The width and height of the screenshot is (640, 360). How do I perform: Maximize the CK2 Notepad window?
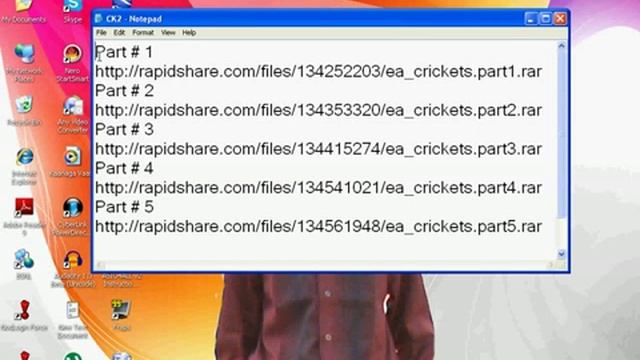pyautogui.click(x=545, y=19)
